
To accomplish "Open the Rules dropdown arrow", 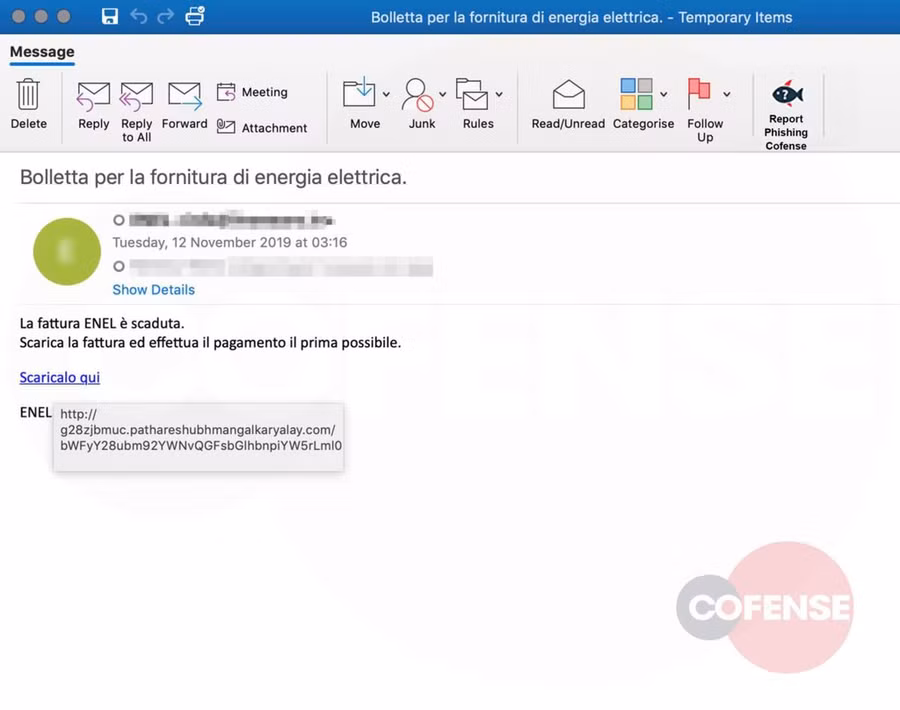I will (x=499, y=95).
